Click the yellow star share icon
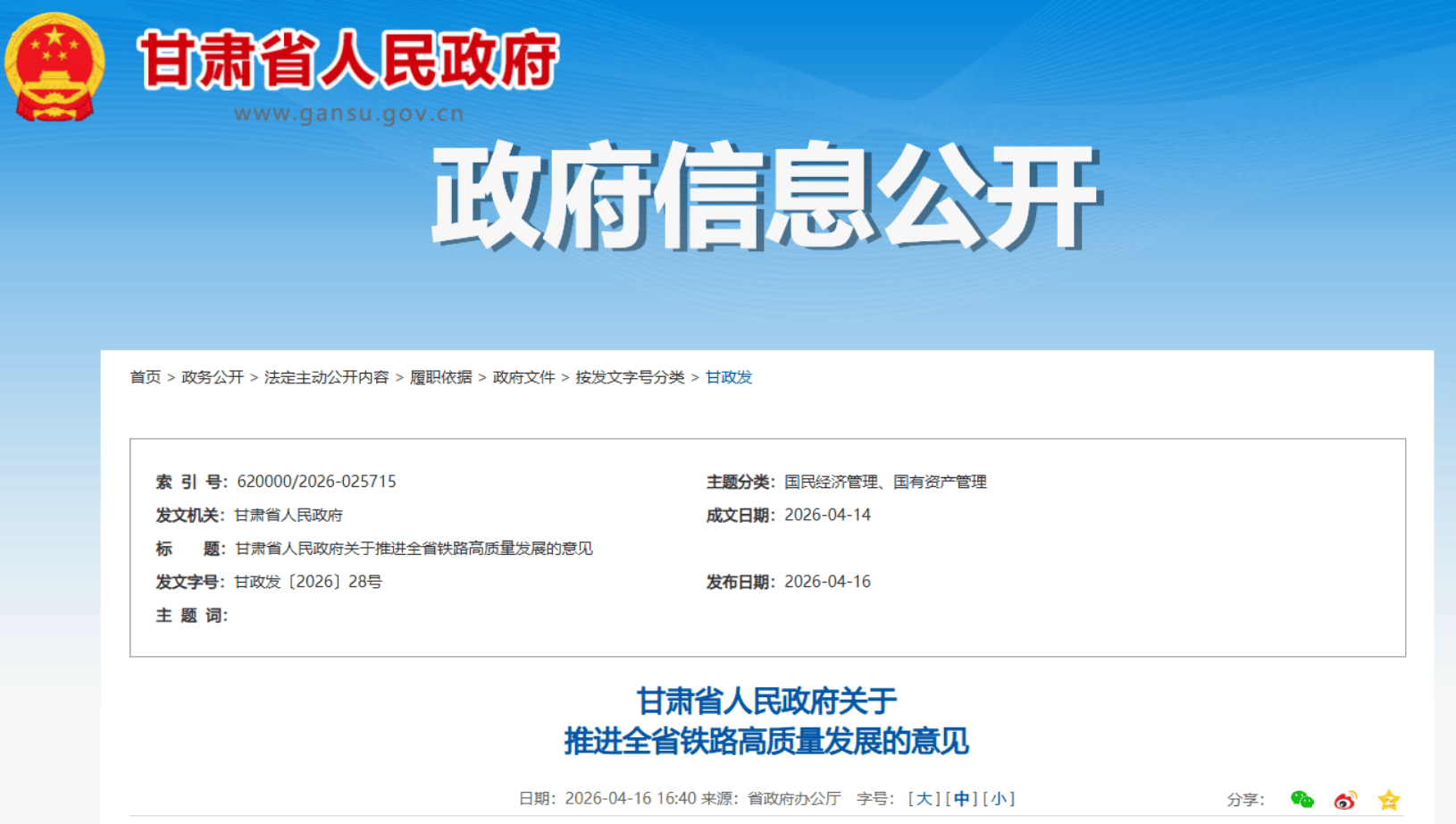Image resolution: width=1456 pixels, height=824 pixels. pos(1388,800)
